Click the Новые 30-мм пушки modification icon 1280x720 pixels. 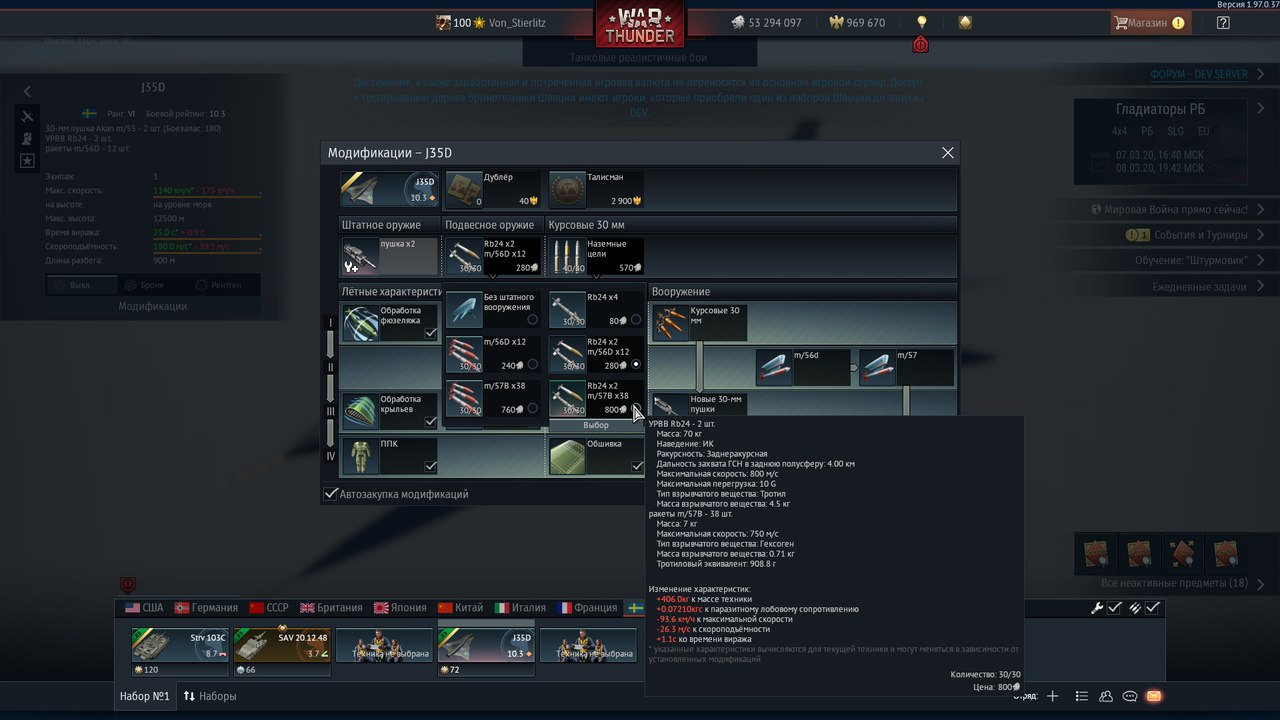670,405
